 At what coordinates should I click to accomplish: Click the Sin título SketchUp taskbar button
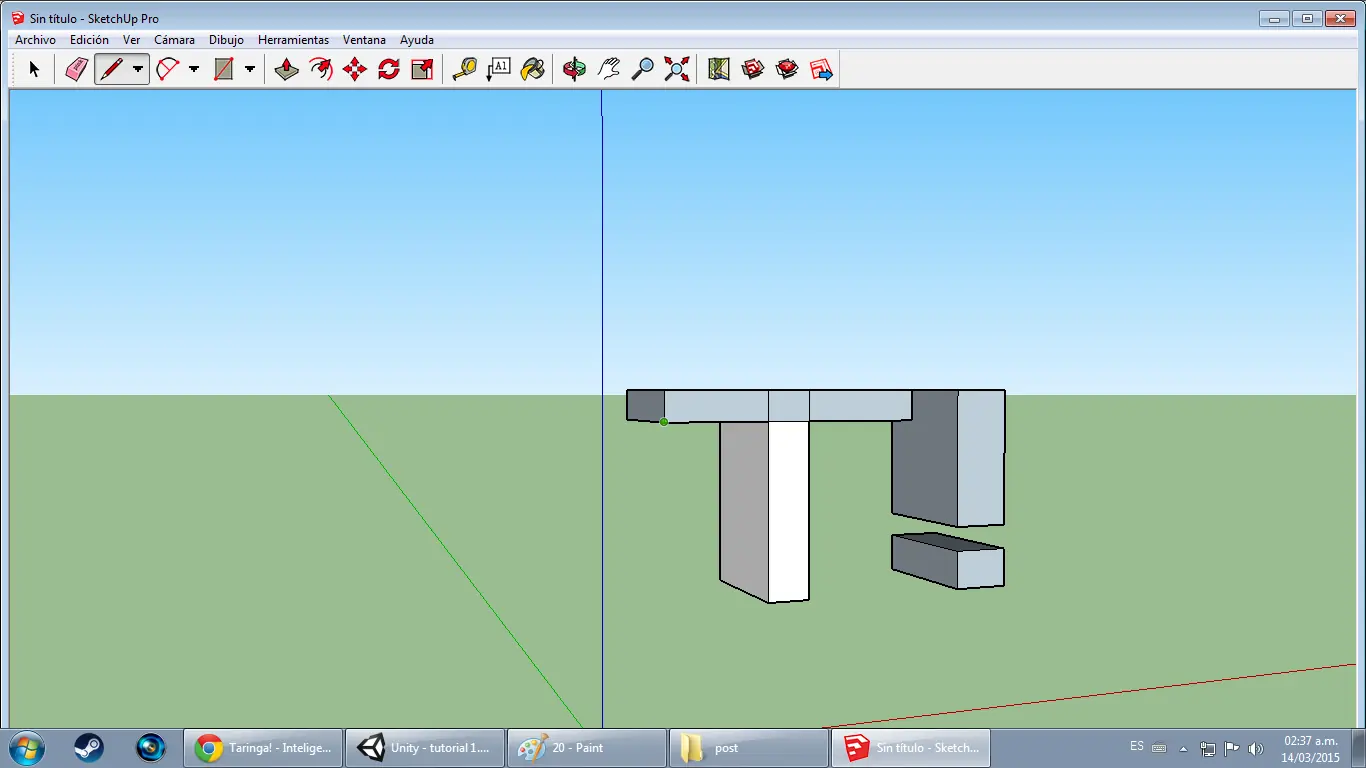click(911, 747)
